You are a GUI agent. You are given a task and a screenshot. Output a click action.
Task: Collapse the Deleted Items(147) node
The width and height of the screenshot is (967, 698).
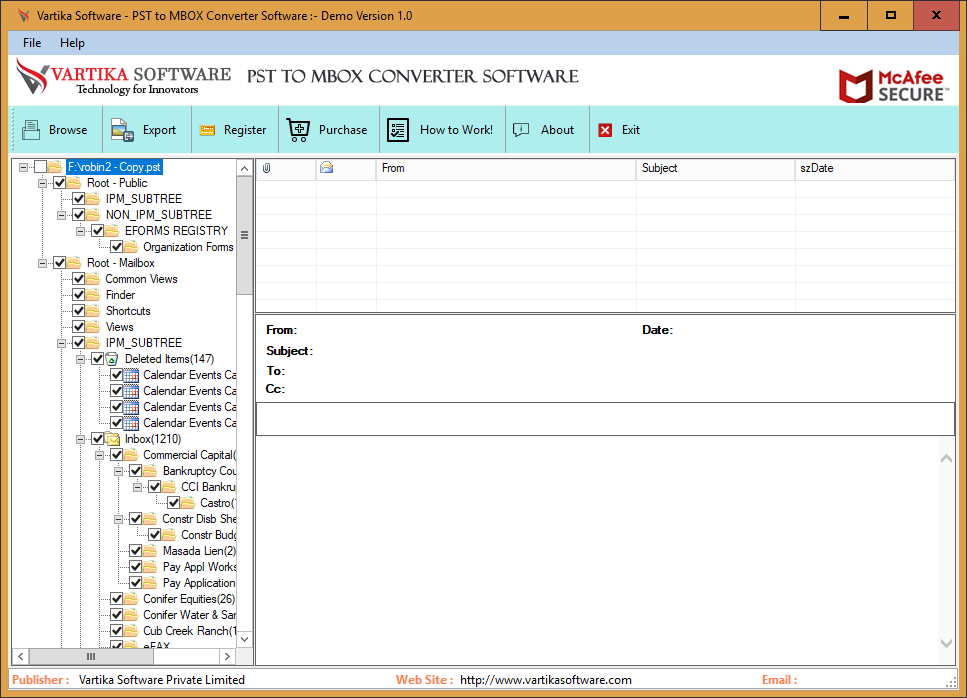[81, 359]
